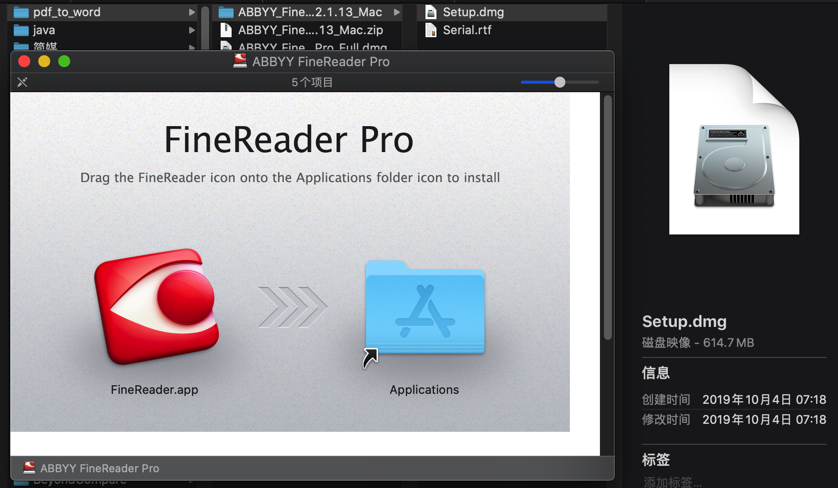Minimize the ABBYY FineReader Pro window
Image resolution: width=838 pixels, height=488 pixels.
pos(44,61)
